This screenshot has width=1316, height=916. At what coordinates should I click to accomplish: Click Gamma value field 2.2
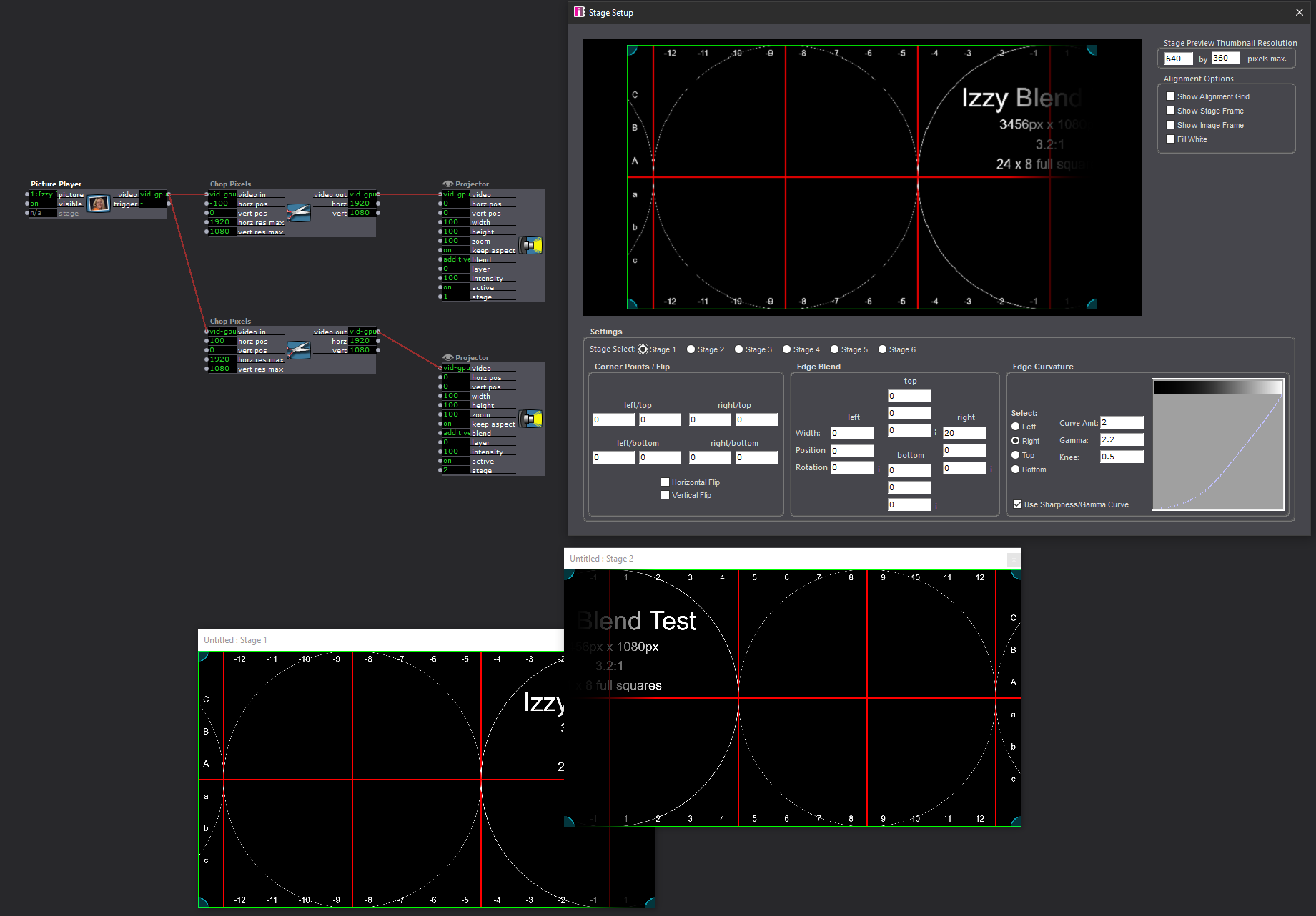1122,439
